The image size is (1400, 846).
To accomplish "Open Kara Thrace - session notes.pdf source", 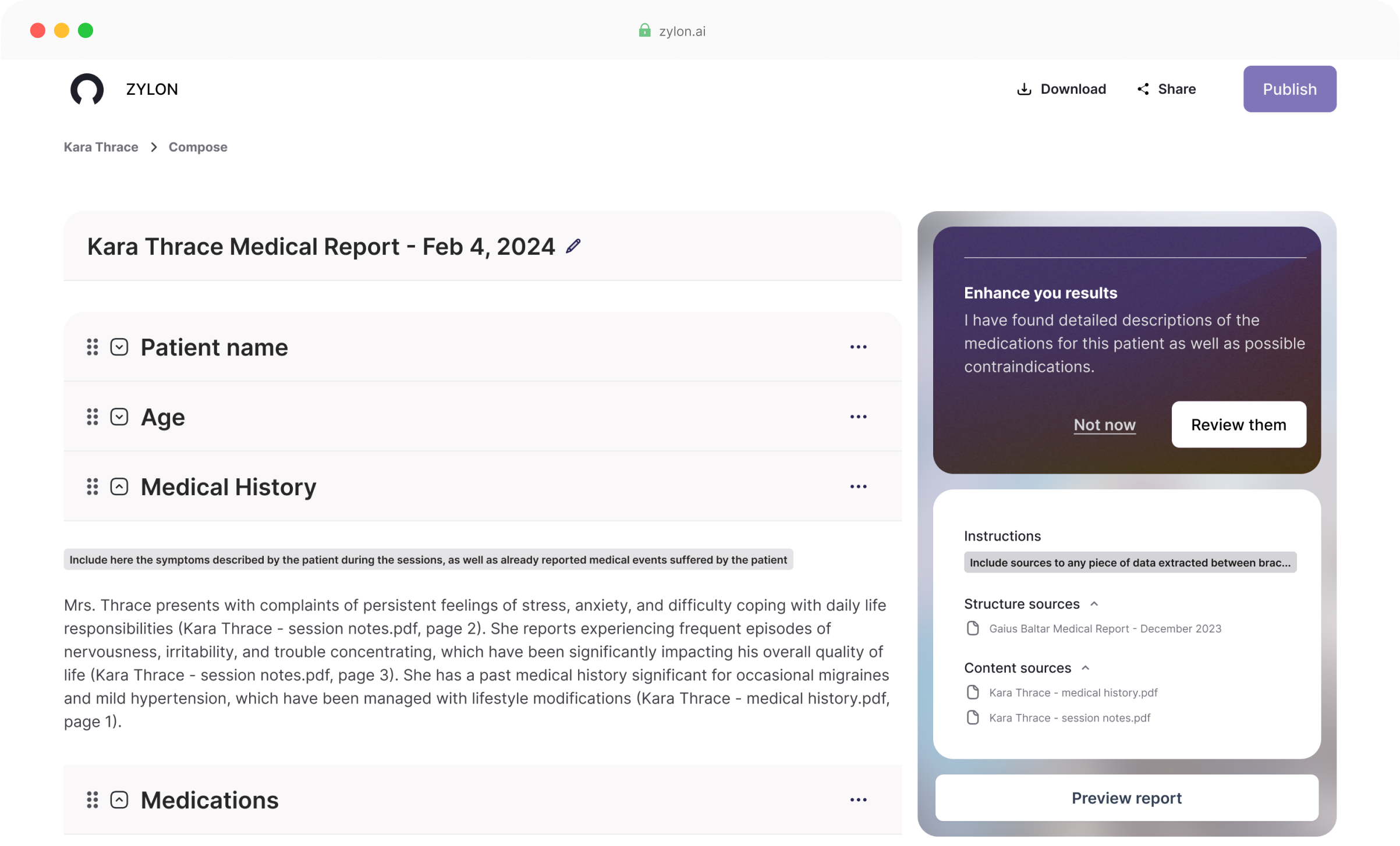I will point(1069,718).
